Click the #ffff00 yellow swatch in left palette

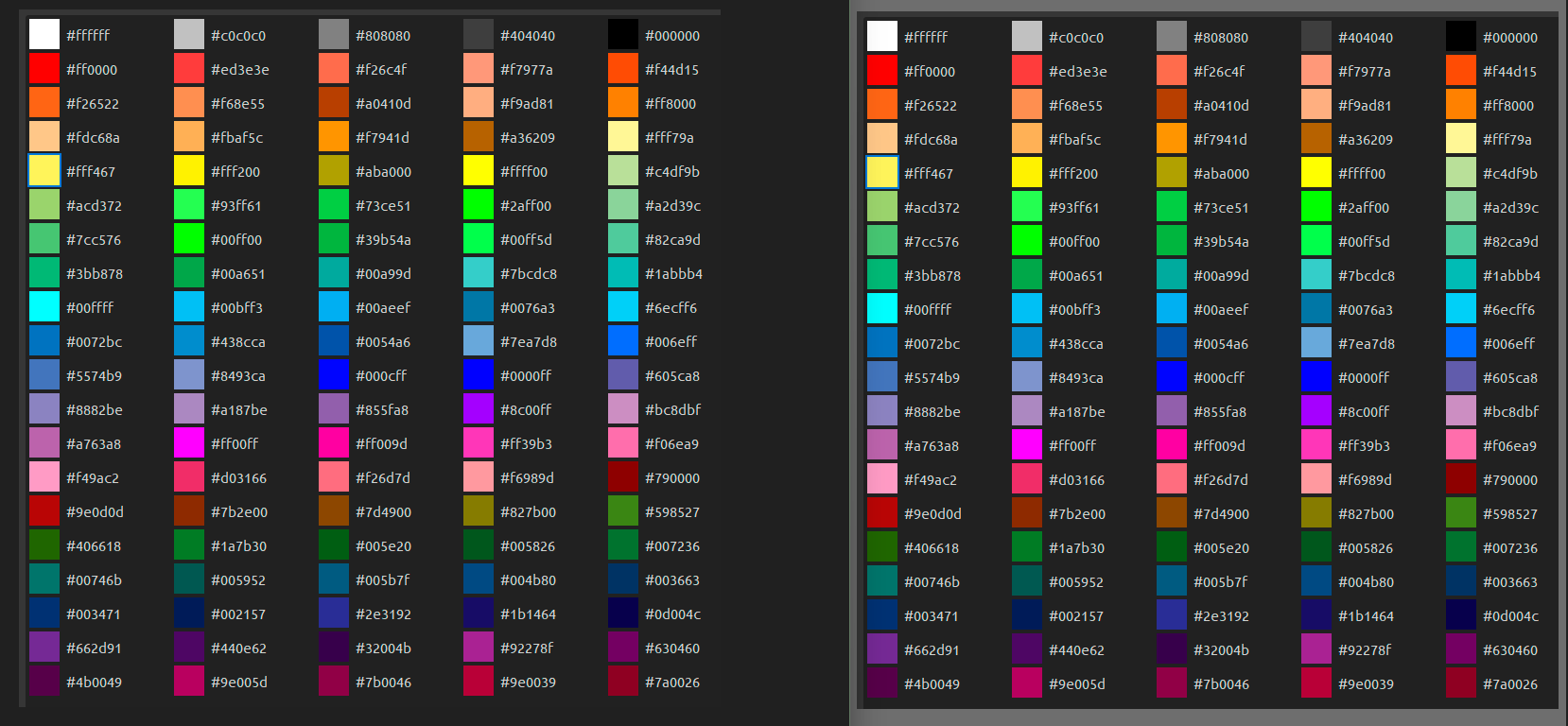[x=479, y=171]
